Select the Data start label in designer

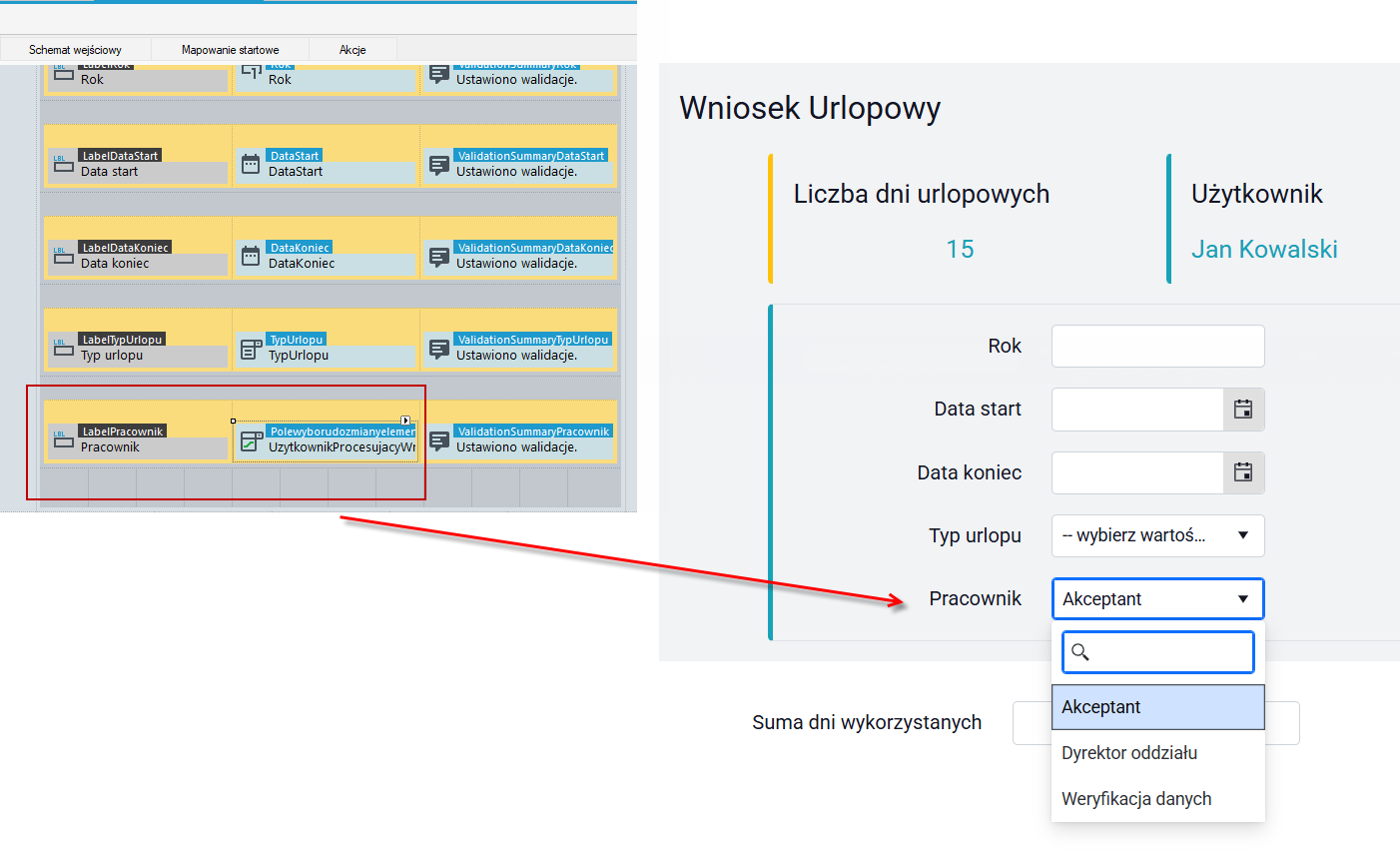click(110, 172)
